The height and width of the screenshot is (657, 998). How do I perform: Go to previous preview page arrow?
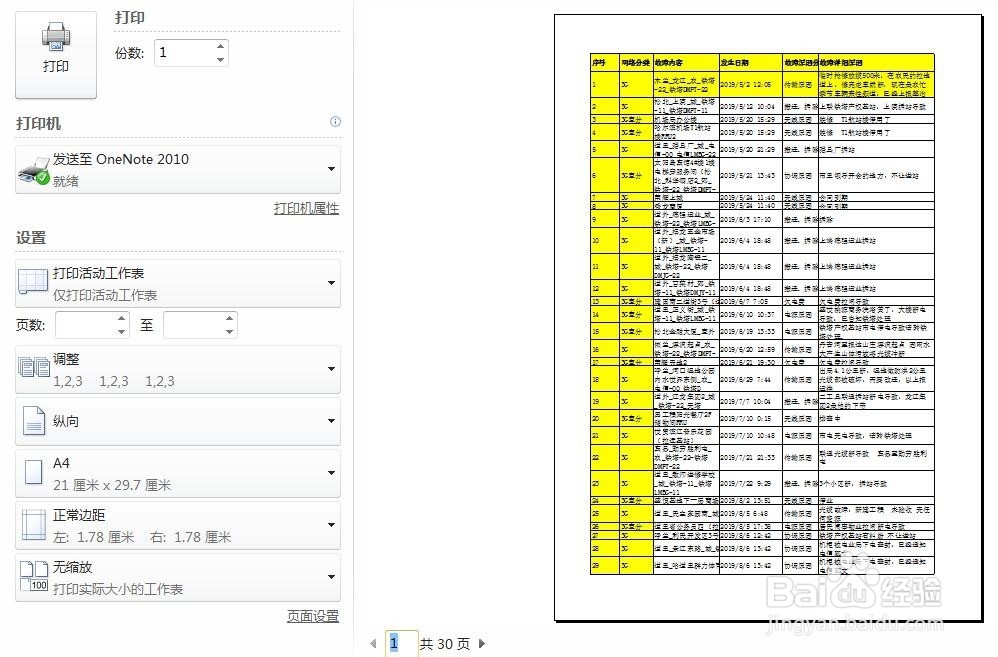pos(373,644)
